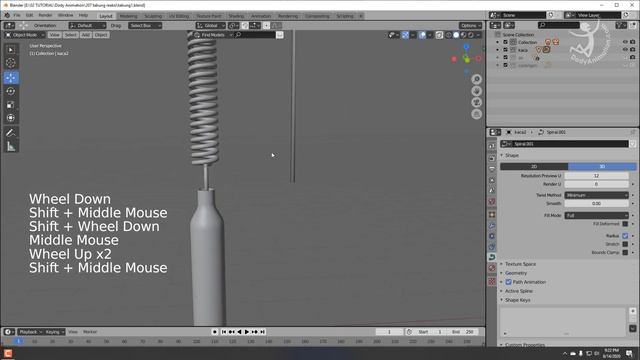Click the viewport Add menu button
This screenshot has height=360, width=640.
coord(85,35)
